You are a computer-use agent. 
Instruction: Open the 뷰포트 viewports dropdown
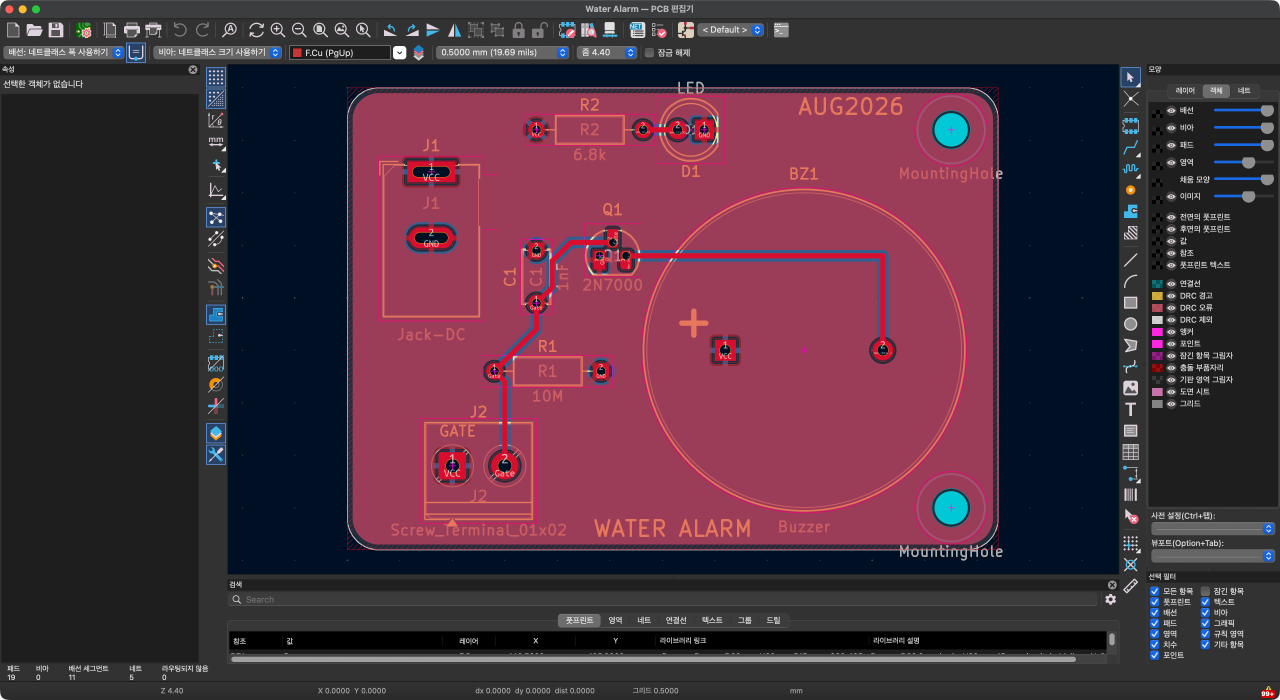click(x=1213, y=555)
